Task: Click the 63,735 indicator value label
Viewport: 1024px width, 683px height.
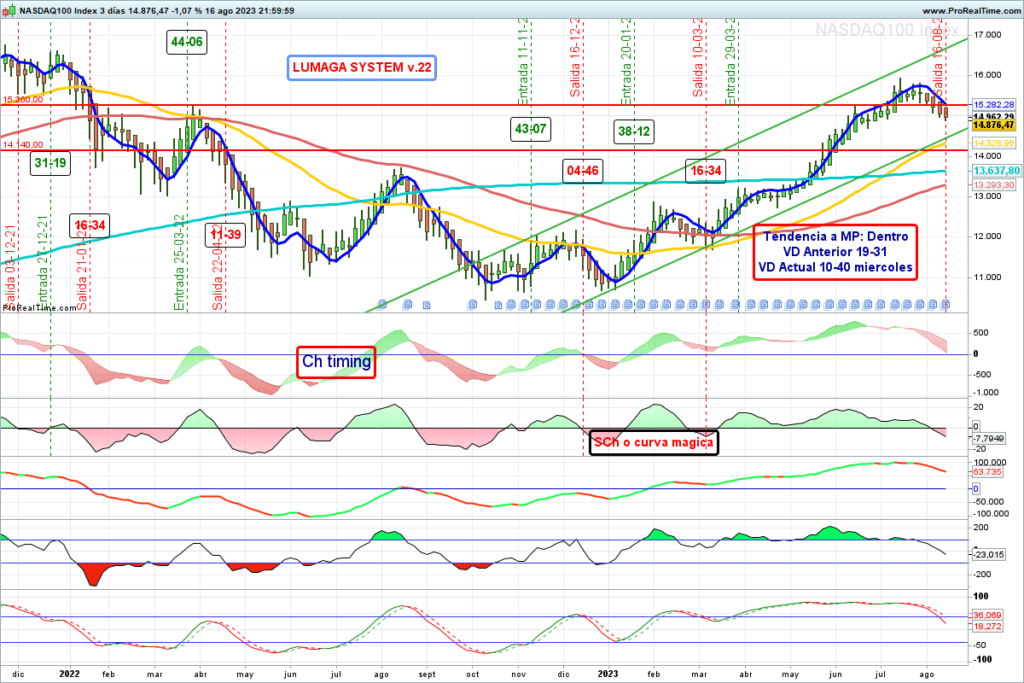Action: tap(987, 471)
